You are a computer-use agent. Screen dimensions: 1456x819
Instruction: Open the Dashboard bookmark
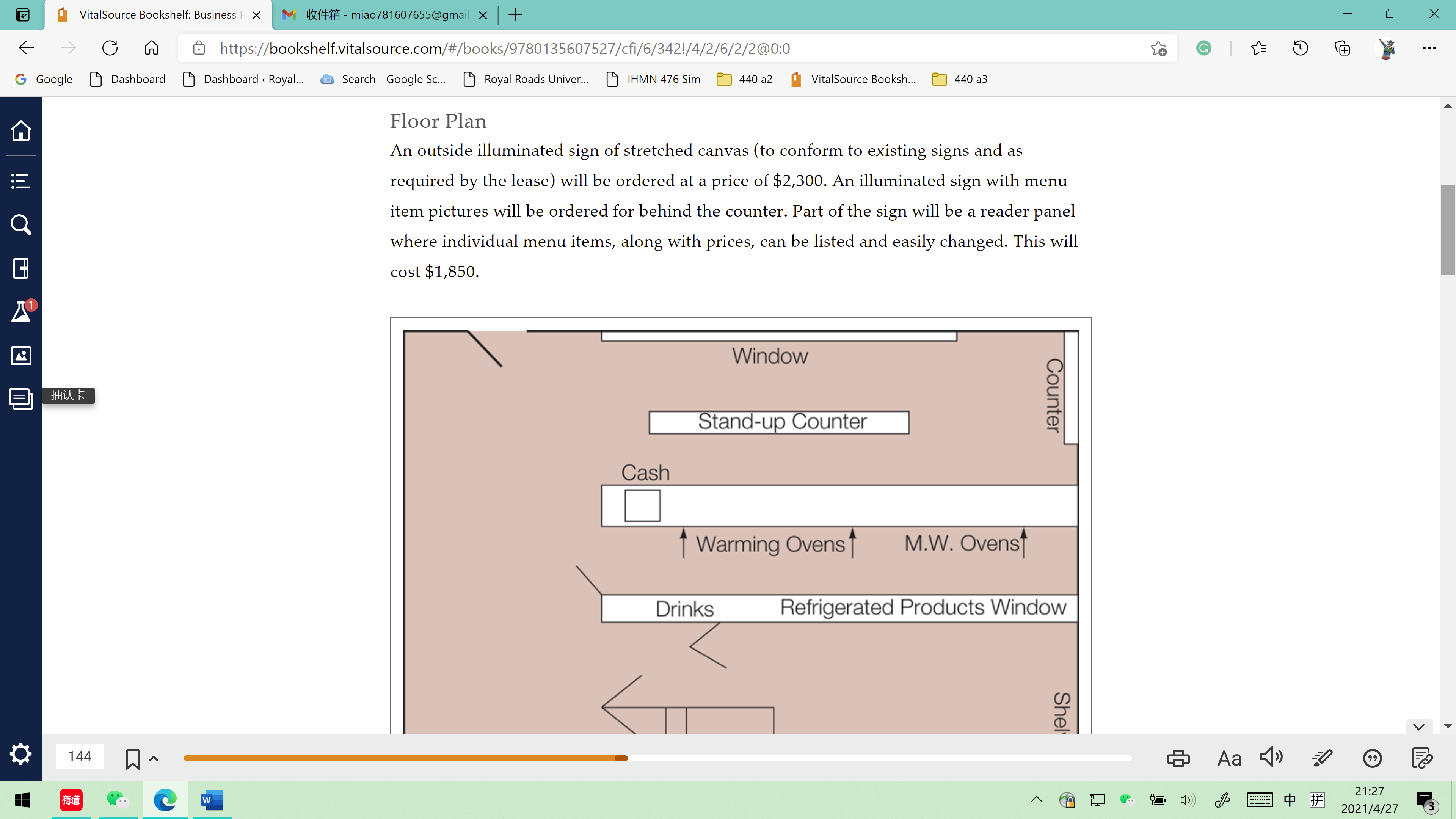128,79
